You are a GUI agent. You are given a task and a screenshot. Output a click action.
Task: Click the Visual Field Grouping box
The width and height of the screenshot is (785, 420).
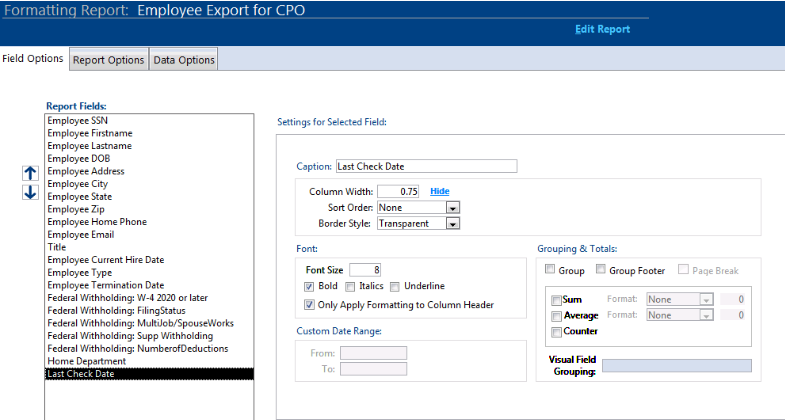pyautogui.click(x=677, y=365)
